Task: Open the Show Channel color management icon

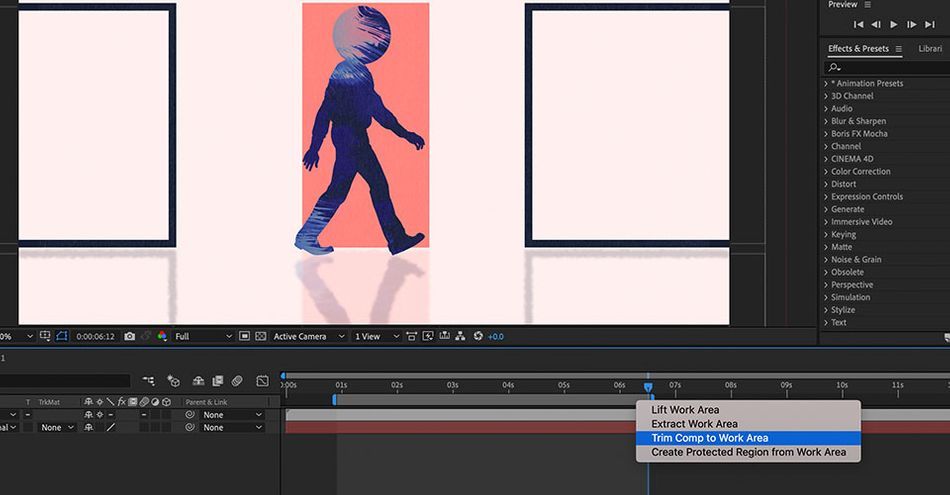Action: tap(162, 336)
